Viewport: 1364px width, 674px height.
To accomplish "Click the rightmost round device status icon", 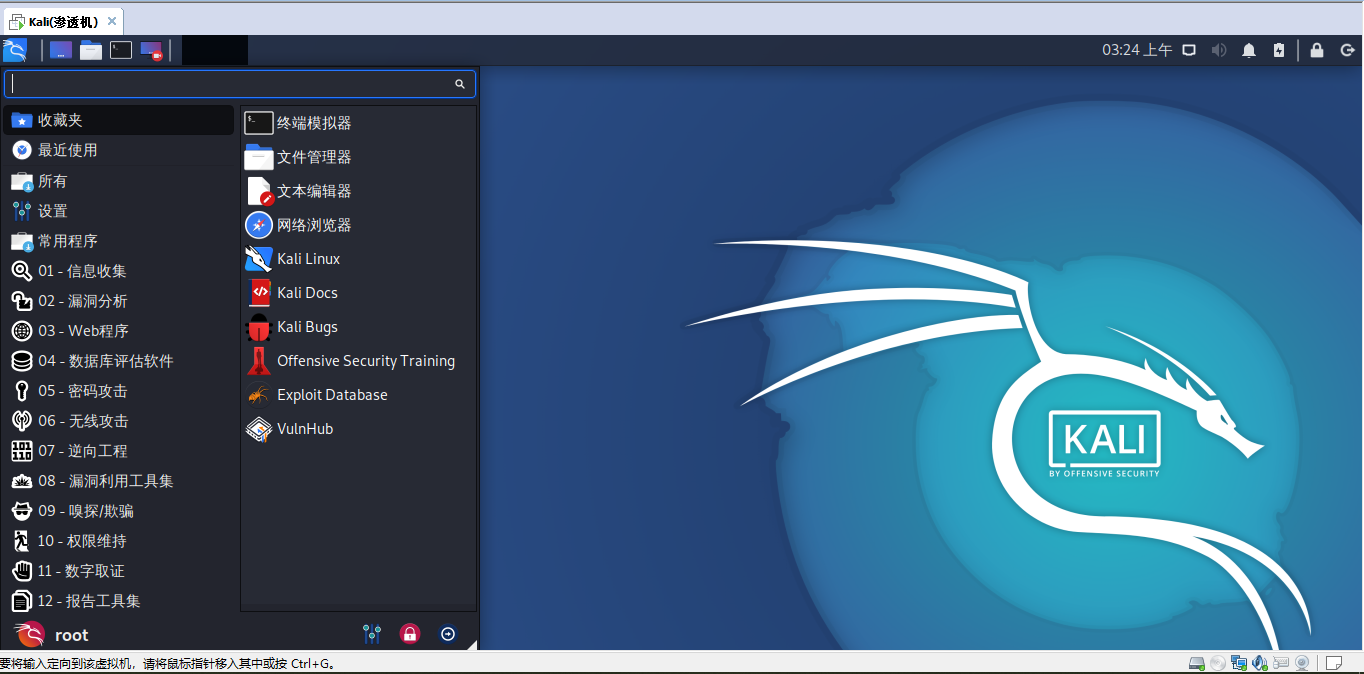I will [x=1302, y=663].
